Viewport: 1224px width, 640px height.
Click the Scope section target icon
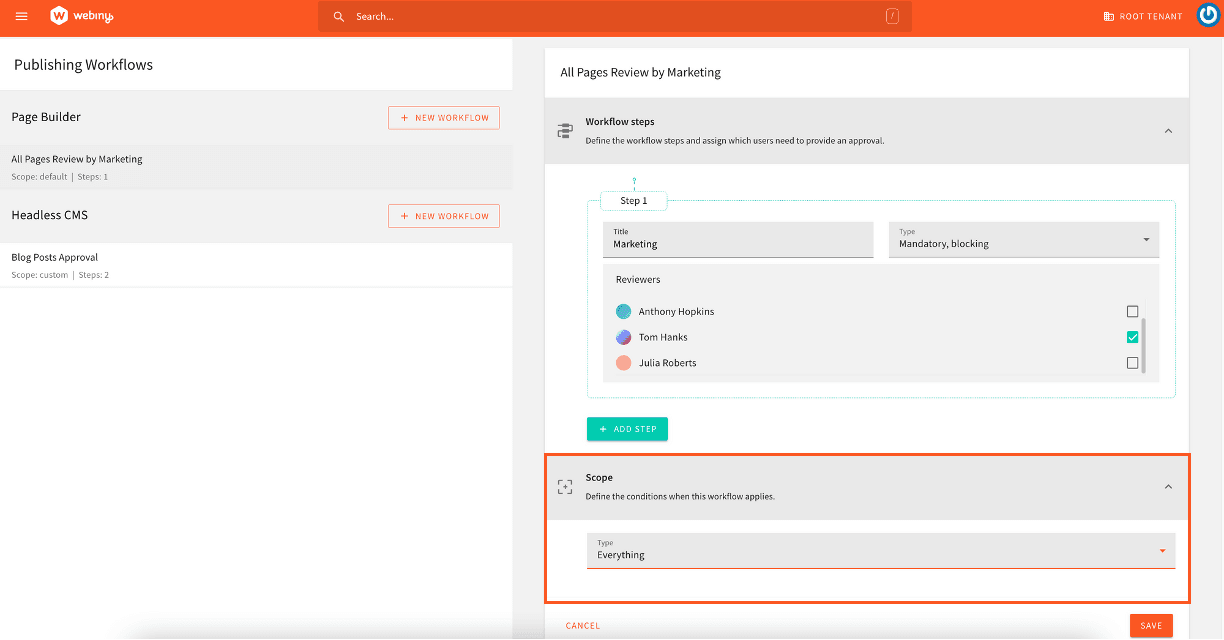(x=565, y=487)
